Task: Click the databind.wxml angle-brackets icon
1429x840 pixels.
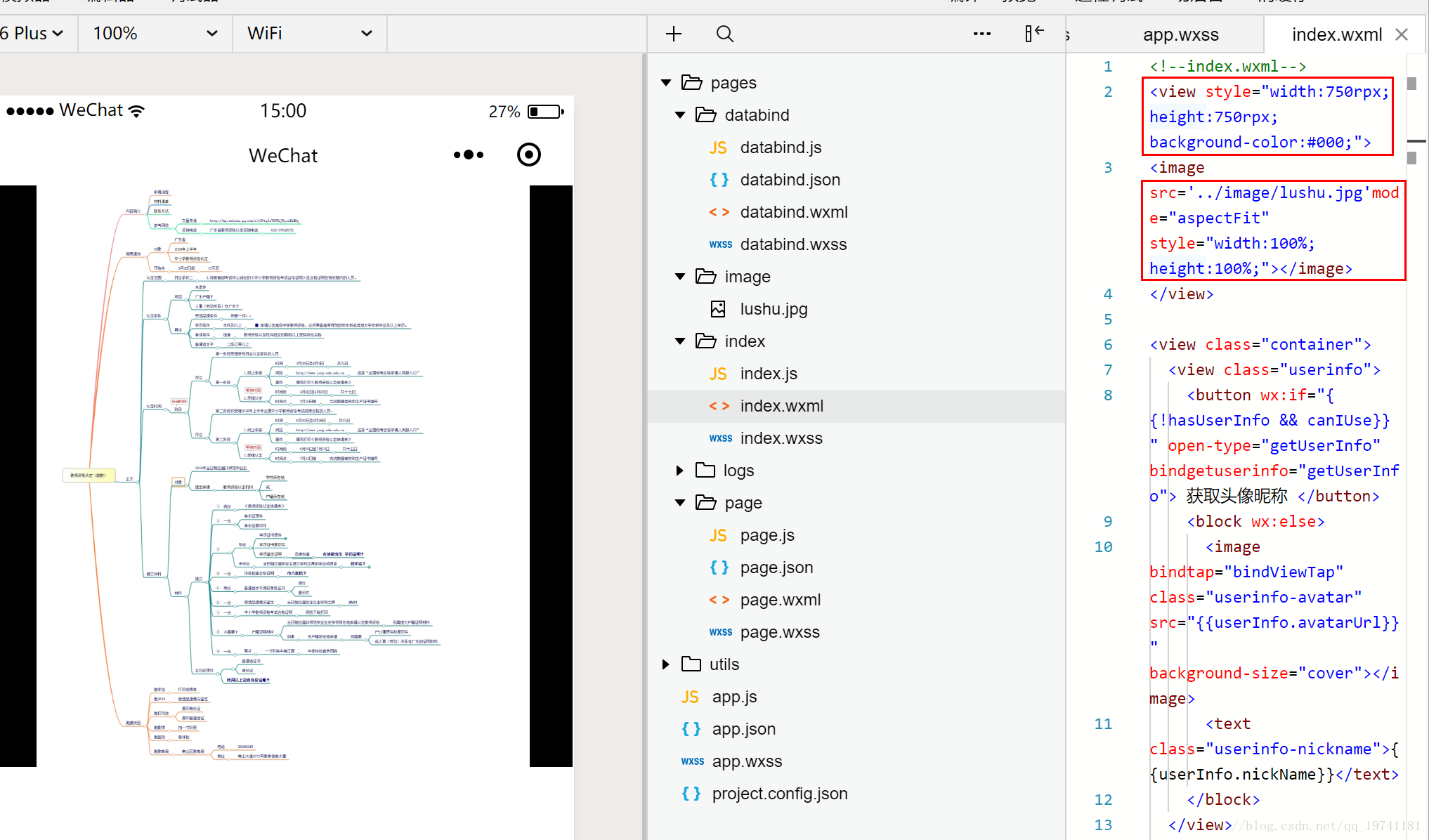Action: click(719, 212)
